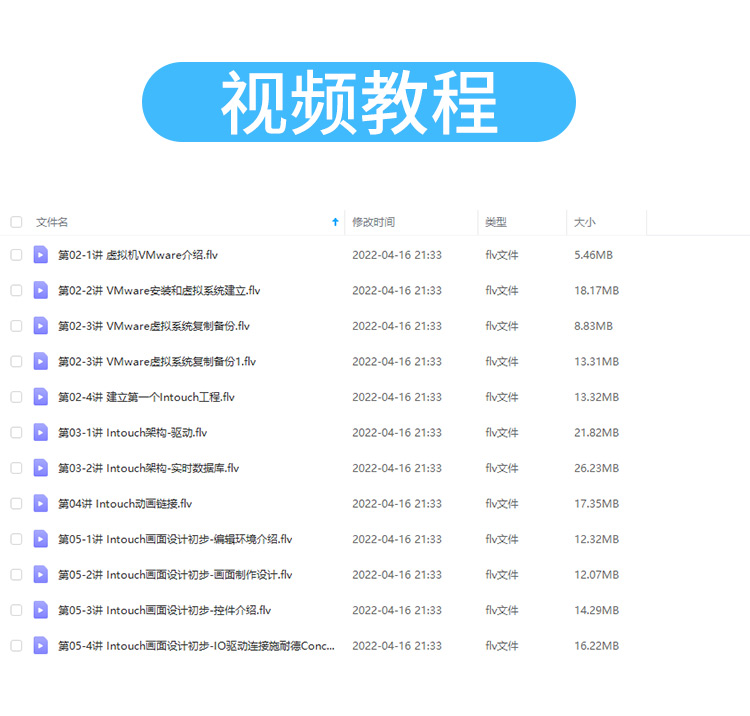
Task: Sort by the 大小 column header
Action: pyautogui.click(x=585, y=222)
